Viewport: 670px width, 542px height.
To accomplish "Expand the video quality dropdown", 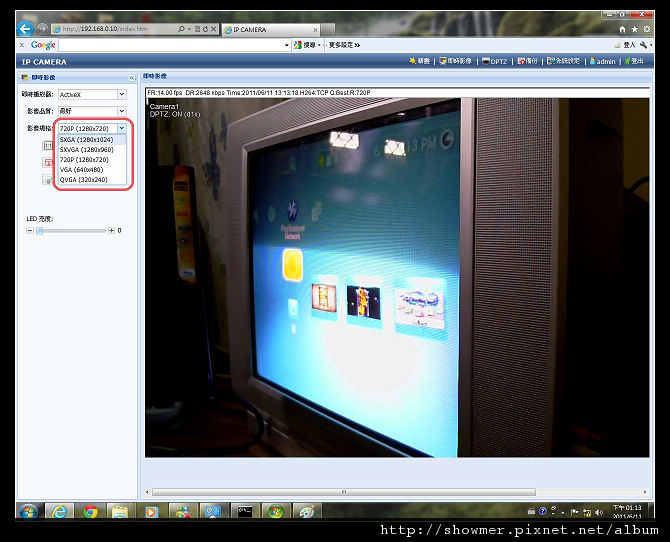I will coord(121,111).
